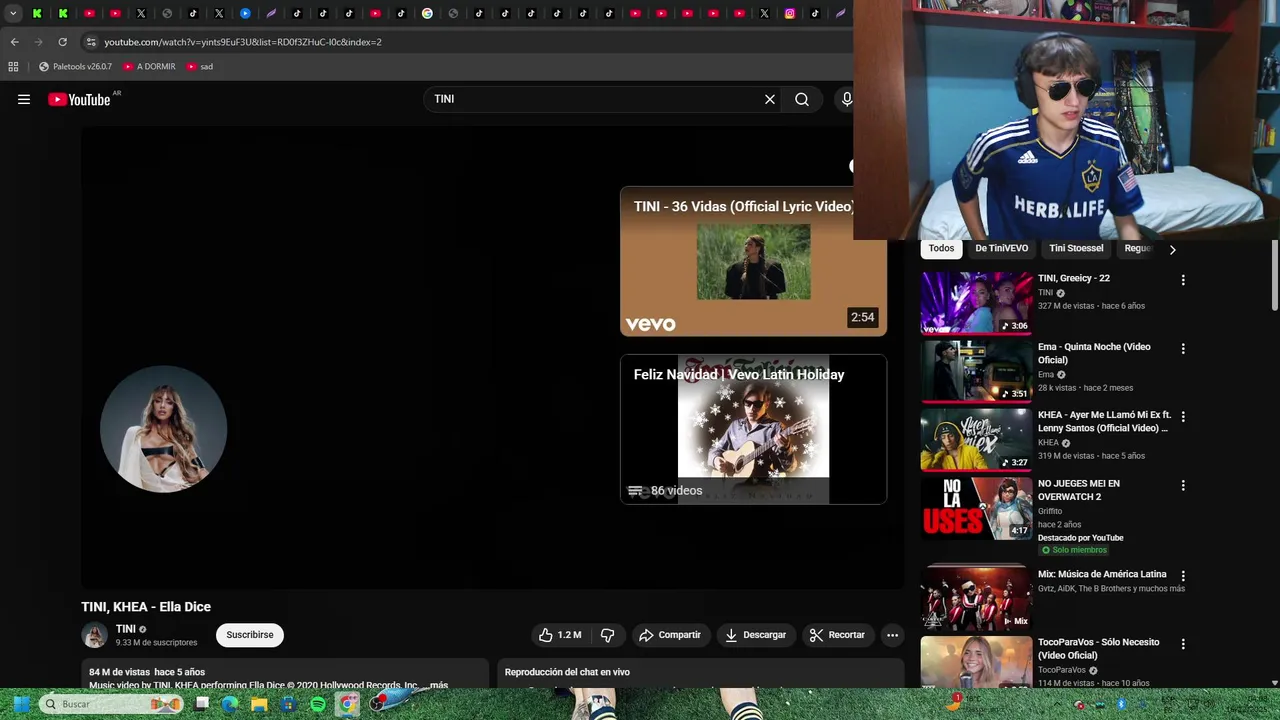The image size is (1280, 720).
Task: Click the end-screen TINI channel circle
Action: point(164,429)
